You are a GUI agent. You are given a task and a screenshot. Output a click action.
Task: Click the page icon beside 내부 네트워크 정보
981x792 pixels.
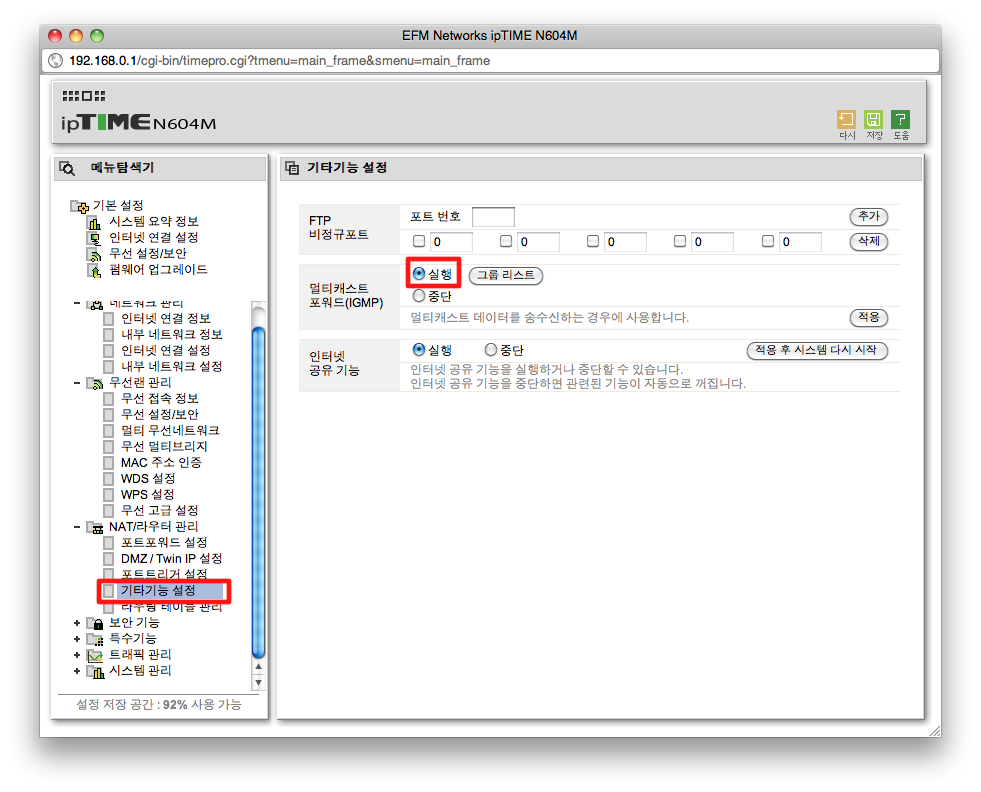click(x=109, y=335)
